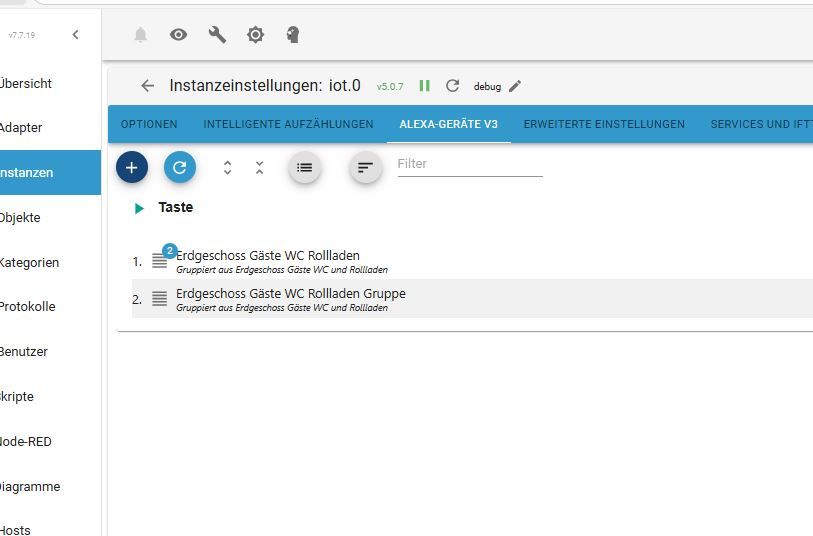Screen dimensions: 813x536
Task: Toggle the eye visibility icon in top bar
Action: (x=178, y=35)
